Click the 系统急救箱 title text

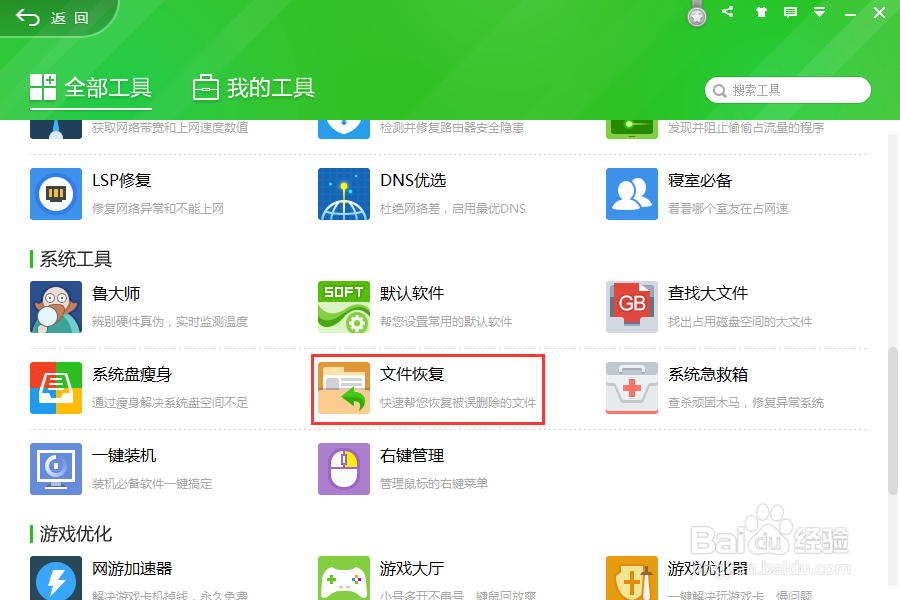(x=708, y=374)
